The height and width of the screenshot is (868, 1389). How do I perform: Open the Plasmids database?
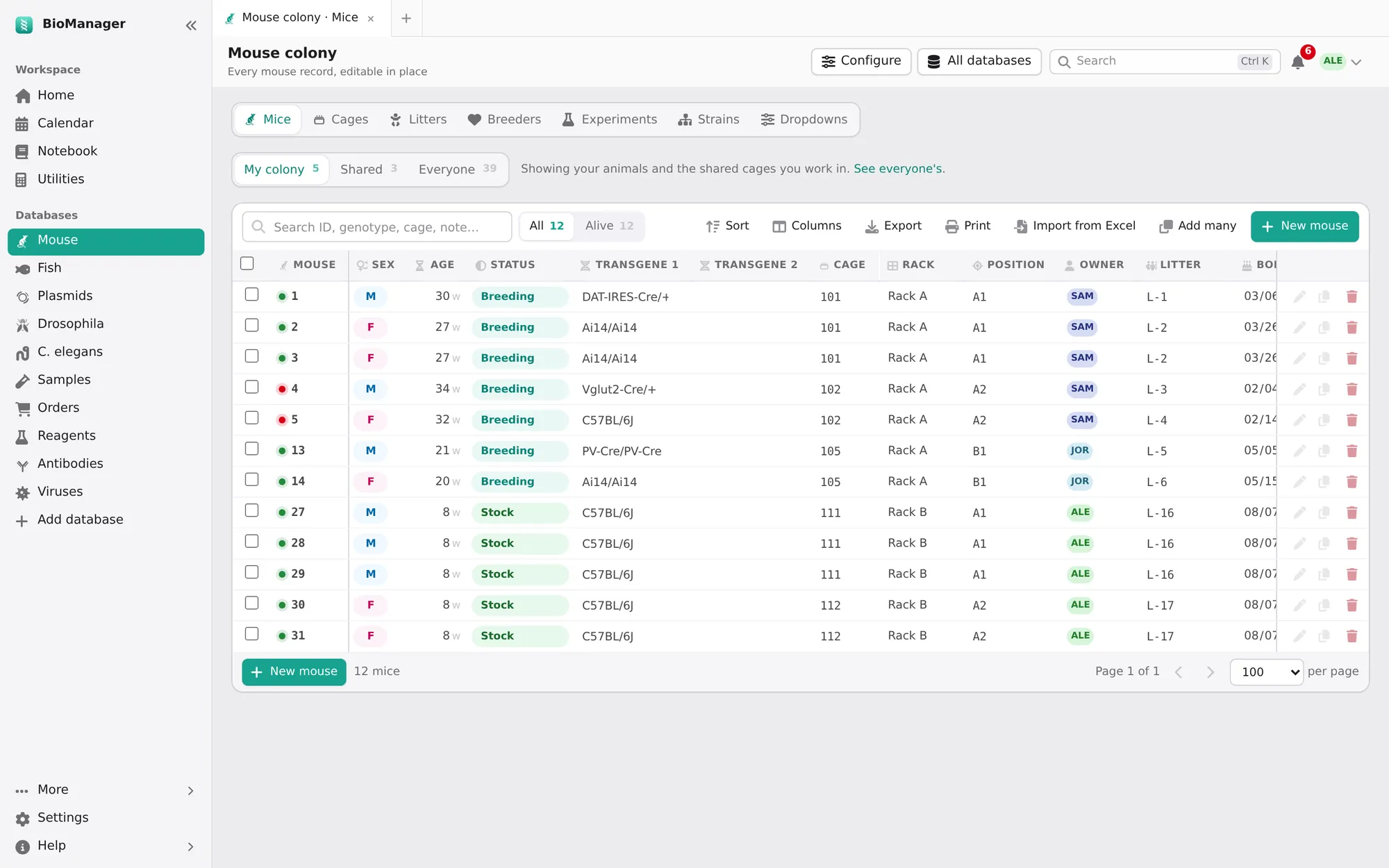click(106, 296)
